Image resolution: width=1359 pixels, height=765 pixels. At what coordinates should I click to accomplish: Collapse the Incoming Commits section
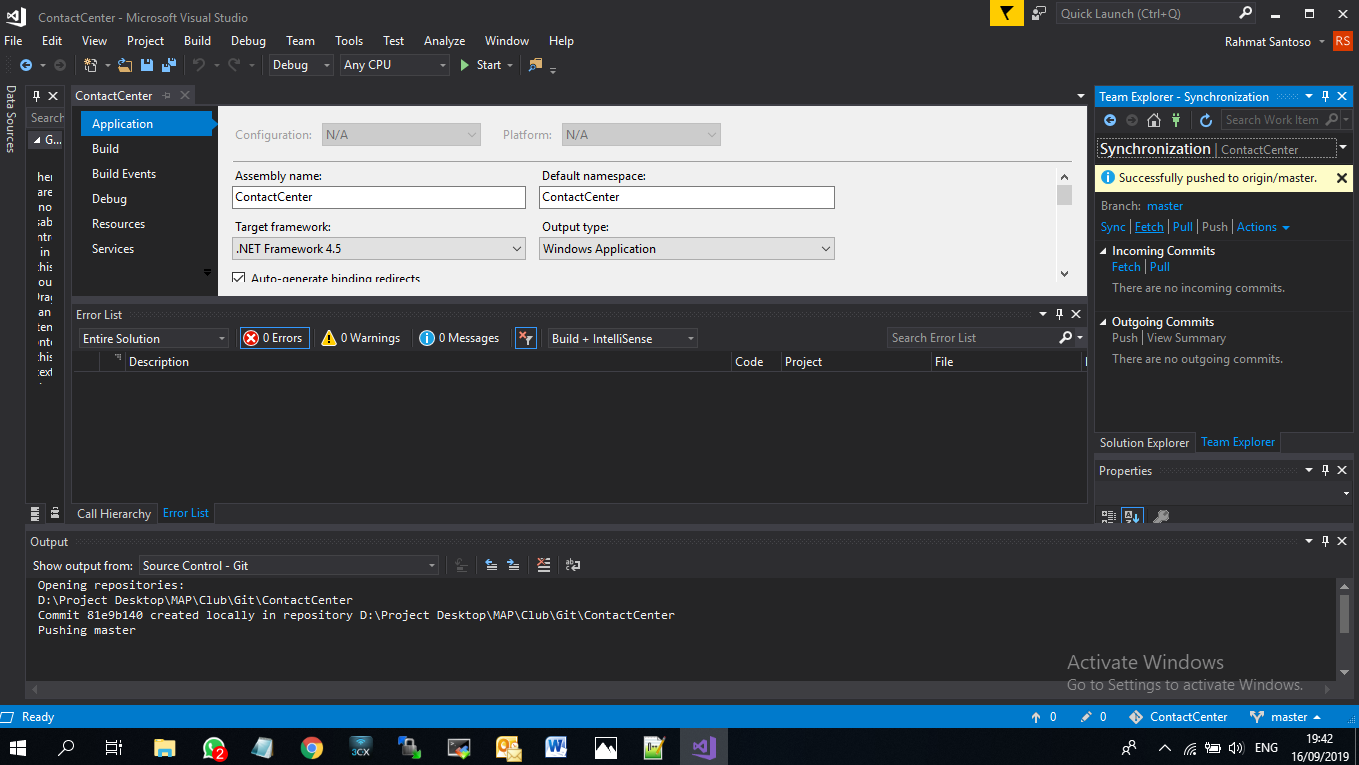click(1104, 251)
